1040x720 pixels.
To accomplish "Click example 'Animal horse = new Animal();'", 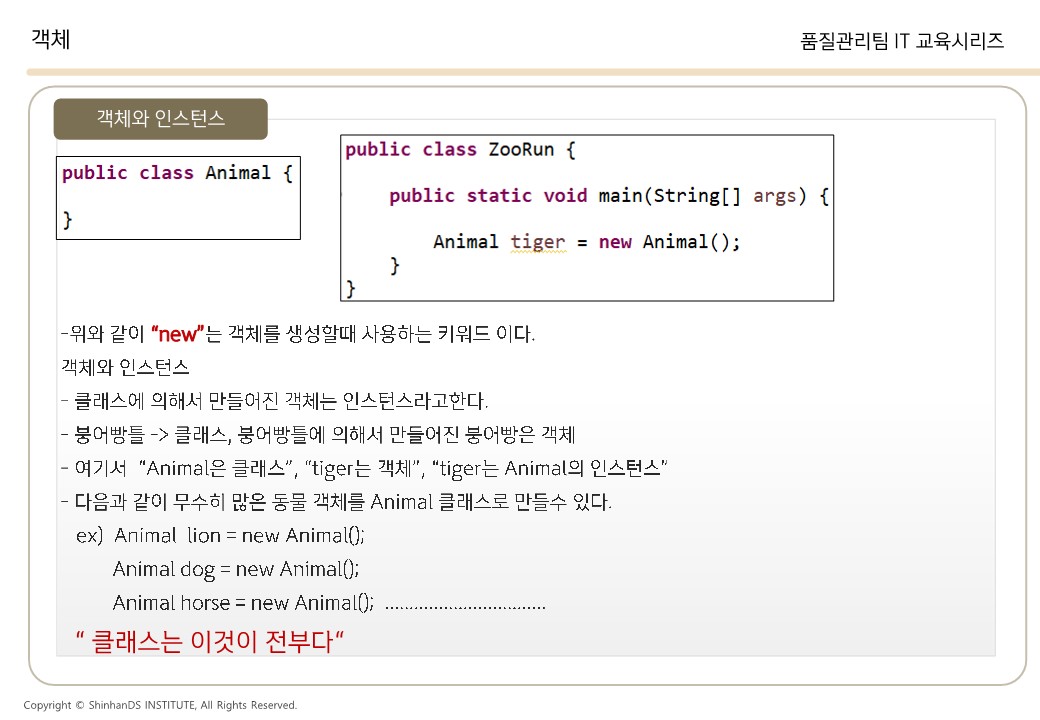I will pos(243,603).
